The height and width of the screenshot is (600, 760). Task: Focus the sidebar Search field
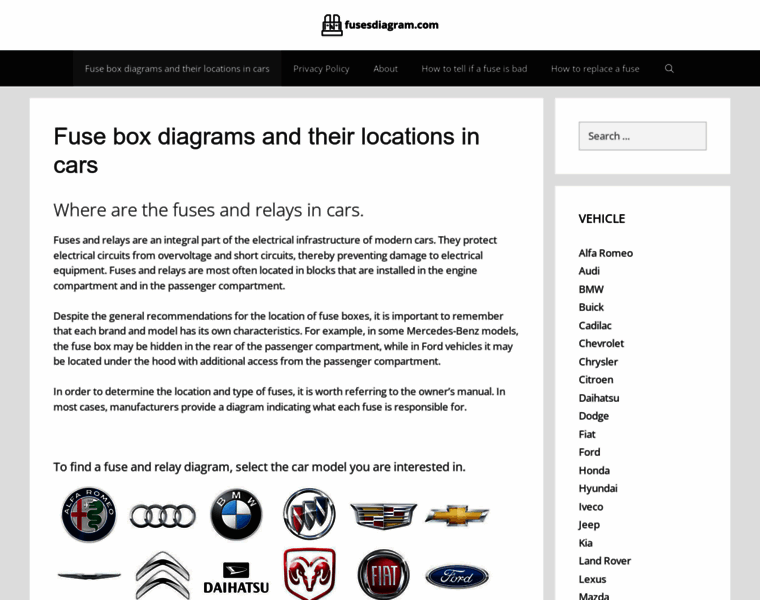point(642,136)
